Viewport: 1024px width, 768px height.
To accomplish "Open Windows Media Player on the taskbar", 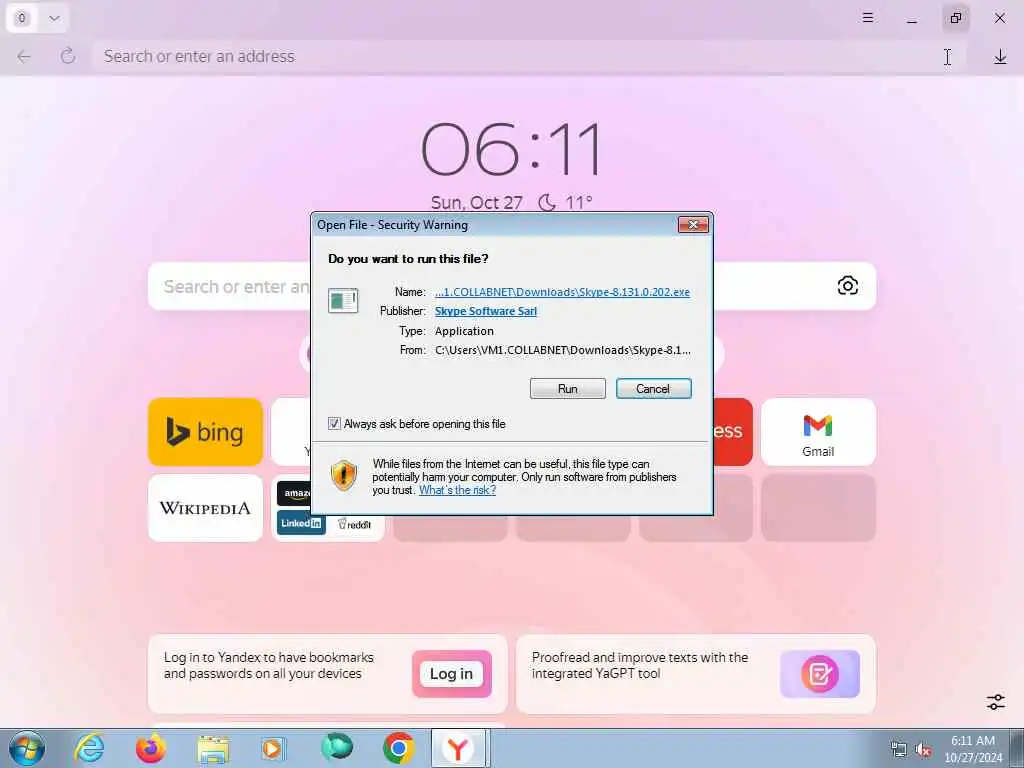I will coord(273,748).
